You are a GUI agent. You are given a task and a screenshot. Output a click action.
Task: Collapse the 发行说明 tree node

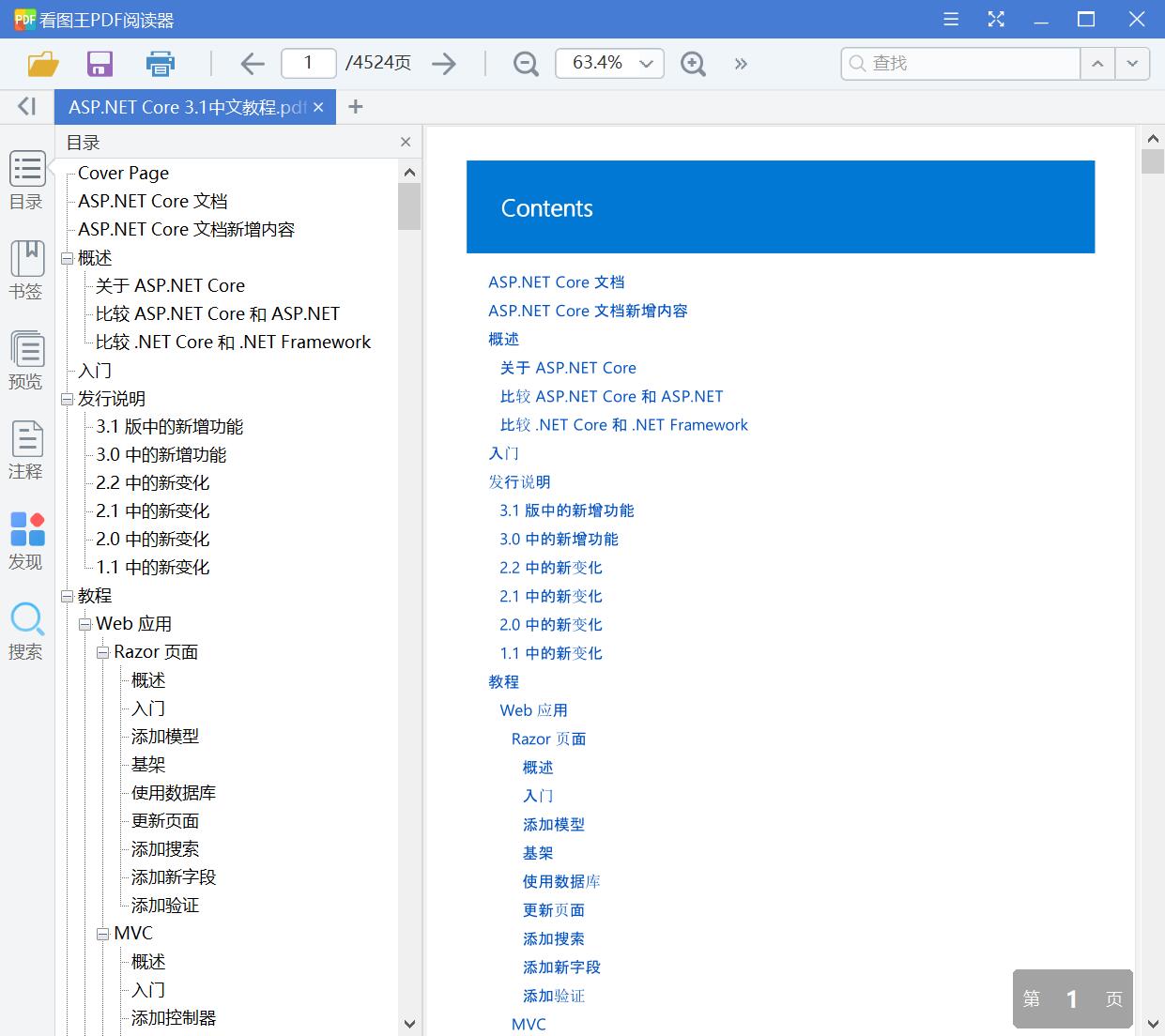(66, 398)
